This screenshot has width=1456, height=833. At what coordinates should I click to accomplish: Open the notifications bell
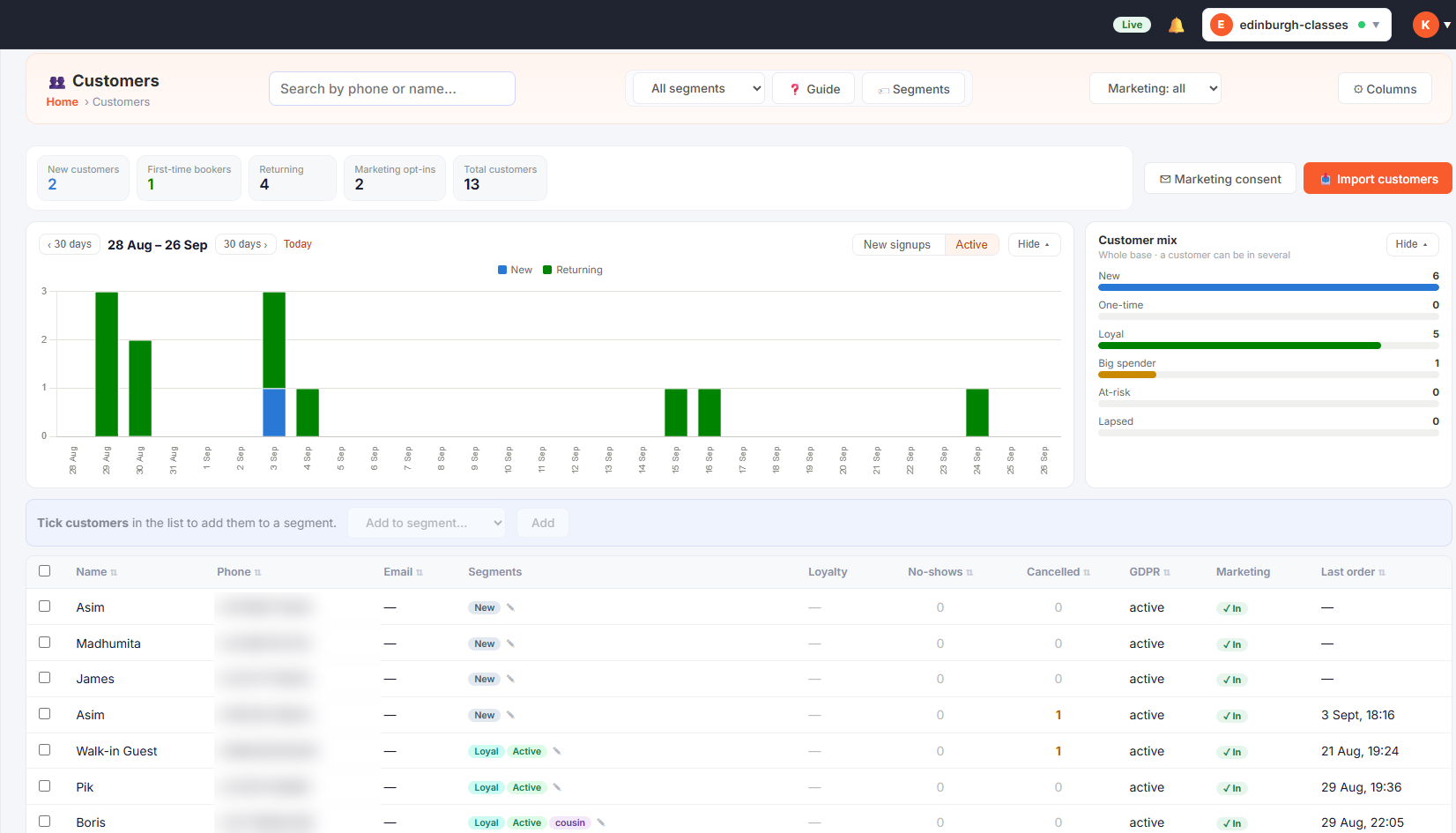[x=1176, y=25]
